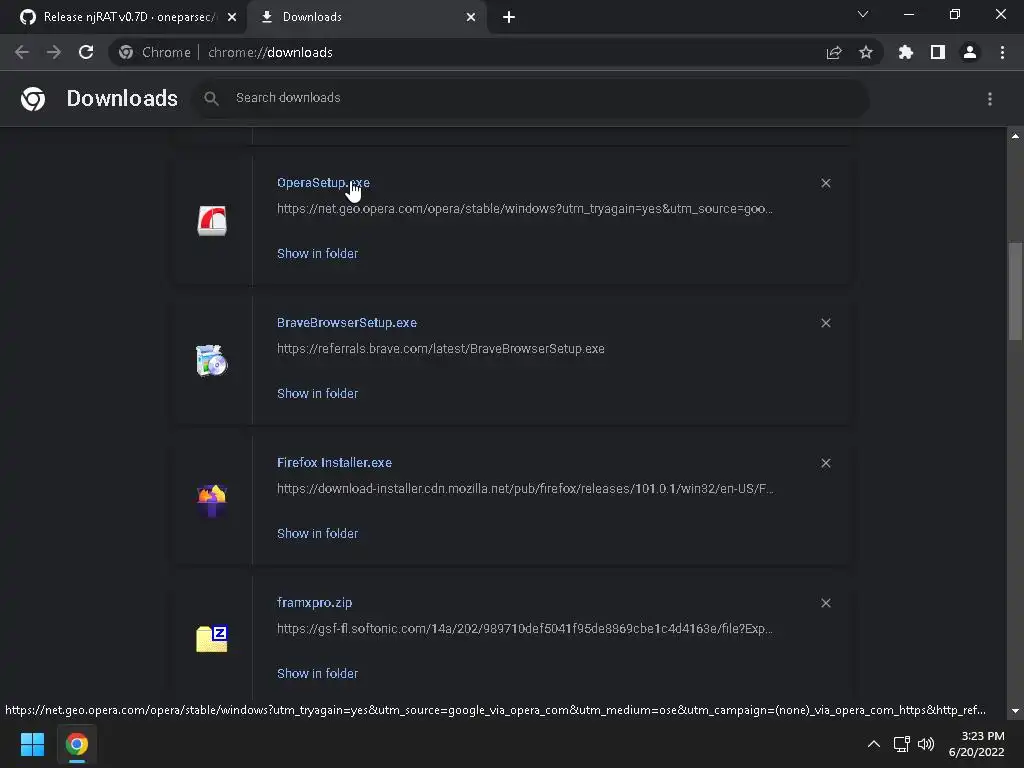Remove OperaSetup.exe from the list
The image size is (1024, 768).
826,183
